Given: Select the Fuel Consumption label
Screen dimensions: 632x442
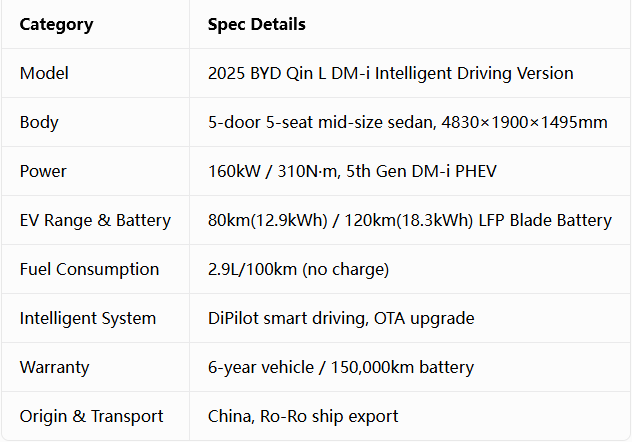Looking at the screenshot, I should [89, 269].
